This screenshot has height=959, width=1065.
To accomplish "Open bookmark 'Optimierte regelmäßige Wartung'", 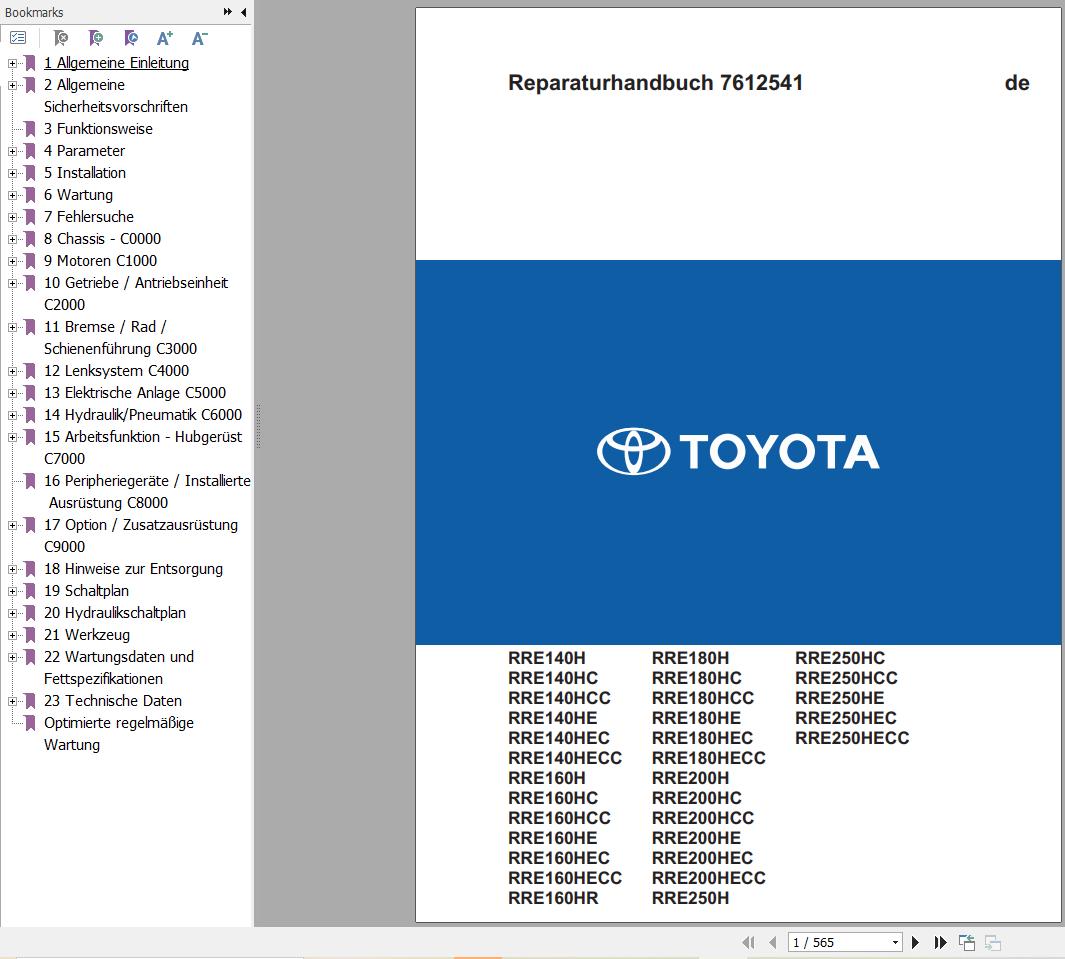I will [119, 734].
